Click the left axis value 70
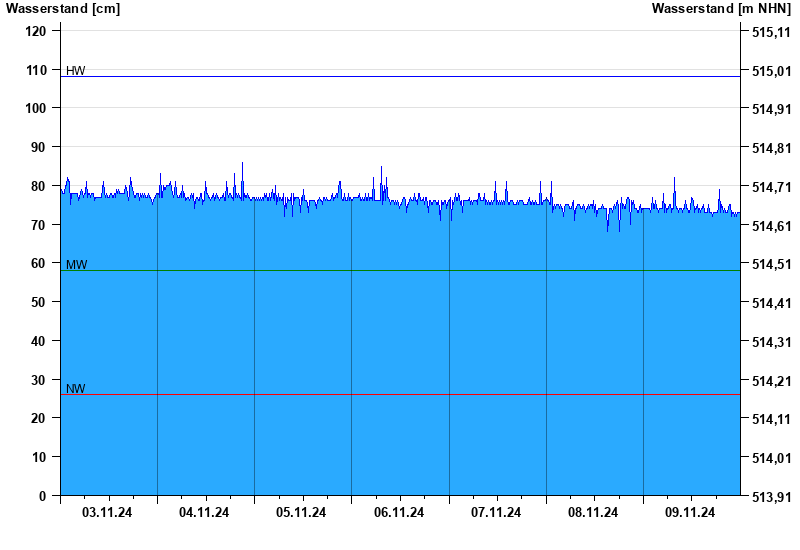 tap(39, 224)
